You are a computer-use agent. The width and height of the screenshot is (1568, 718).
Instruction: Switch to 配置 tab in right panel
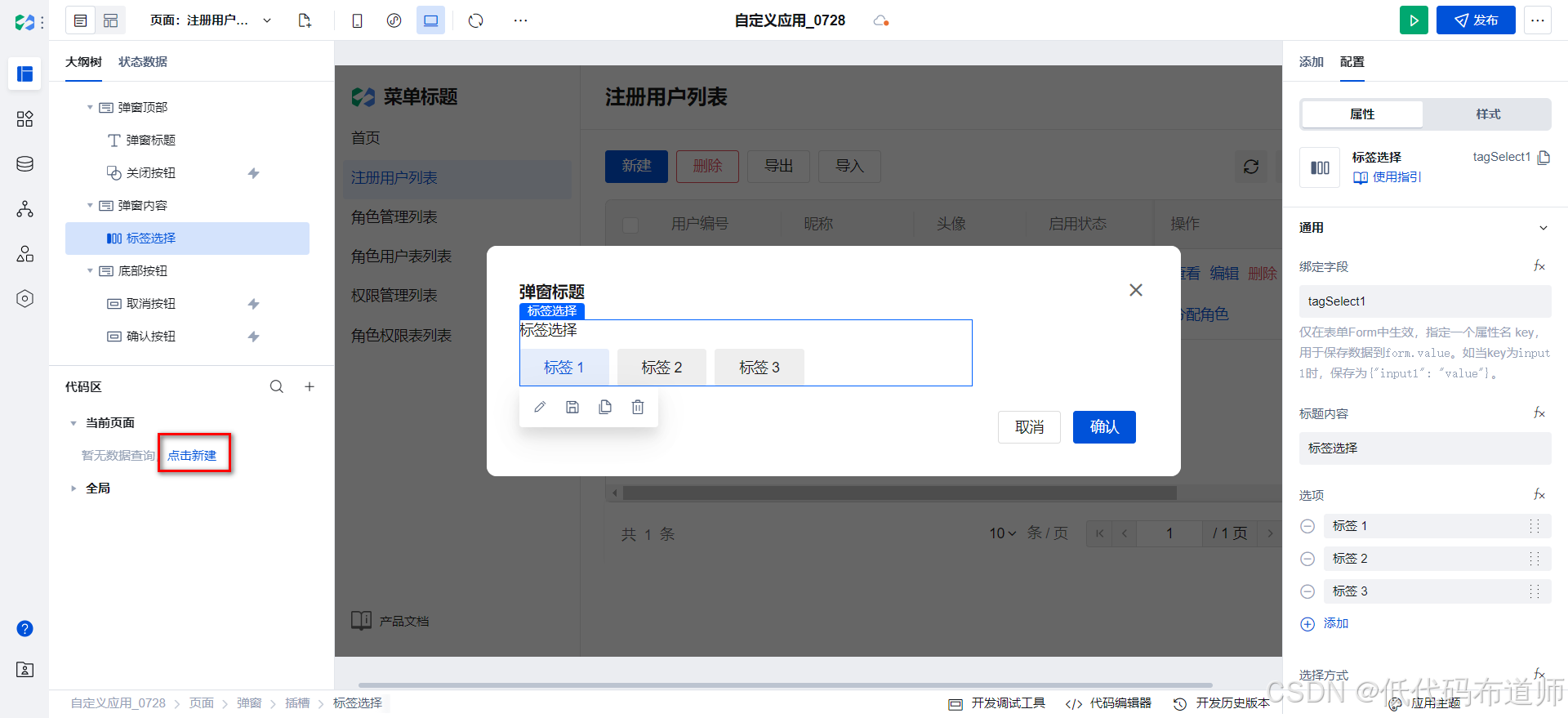(x=1352, y=62)
